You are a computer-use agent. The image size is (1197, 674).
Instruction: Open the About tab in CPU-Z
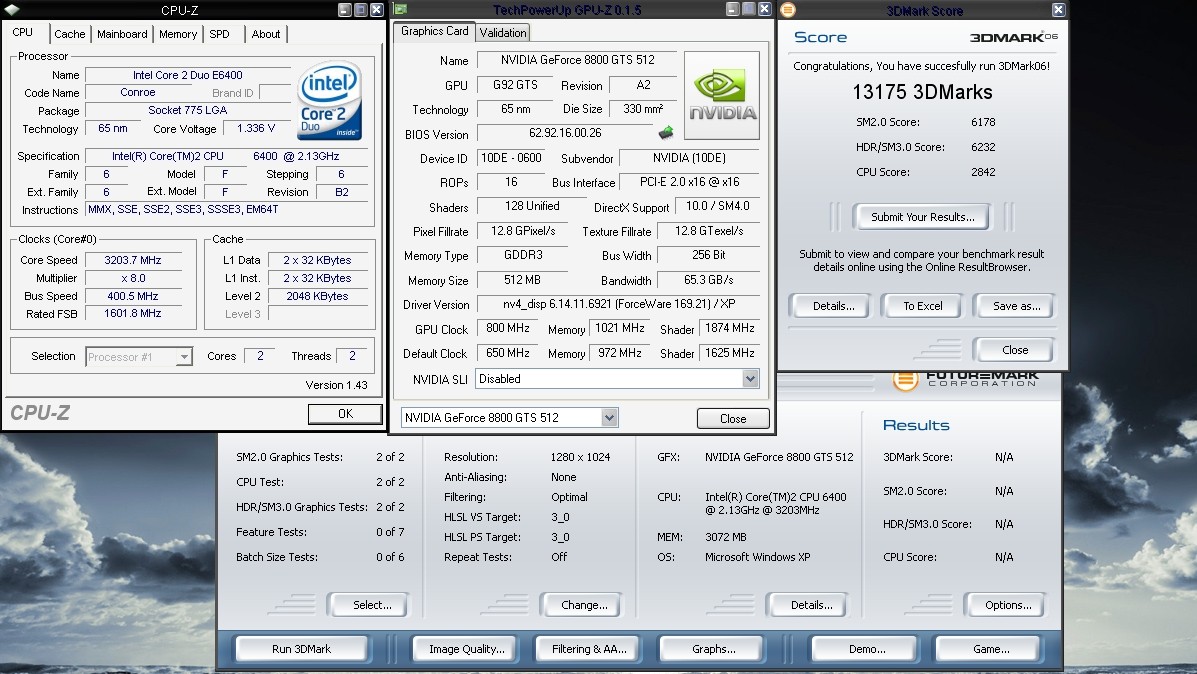pos(266,34)
